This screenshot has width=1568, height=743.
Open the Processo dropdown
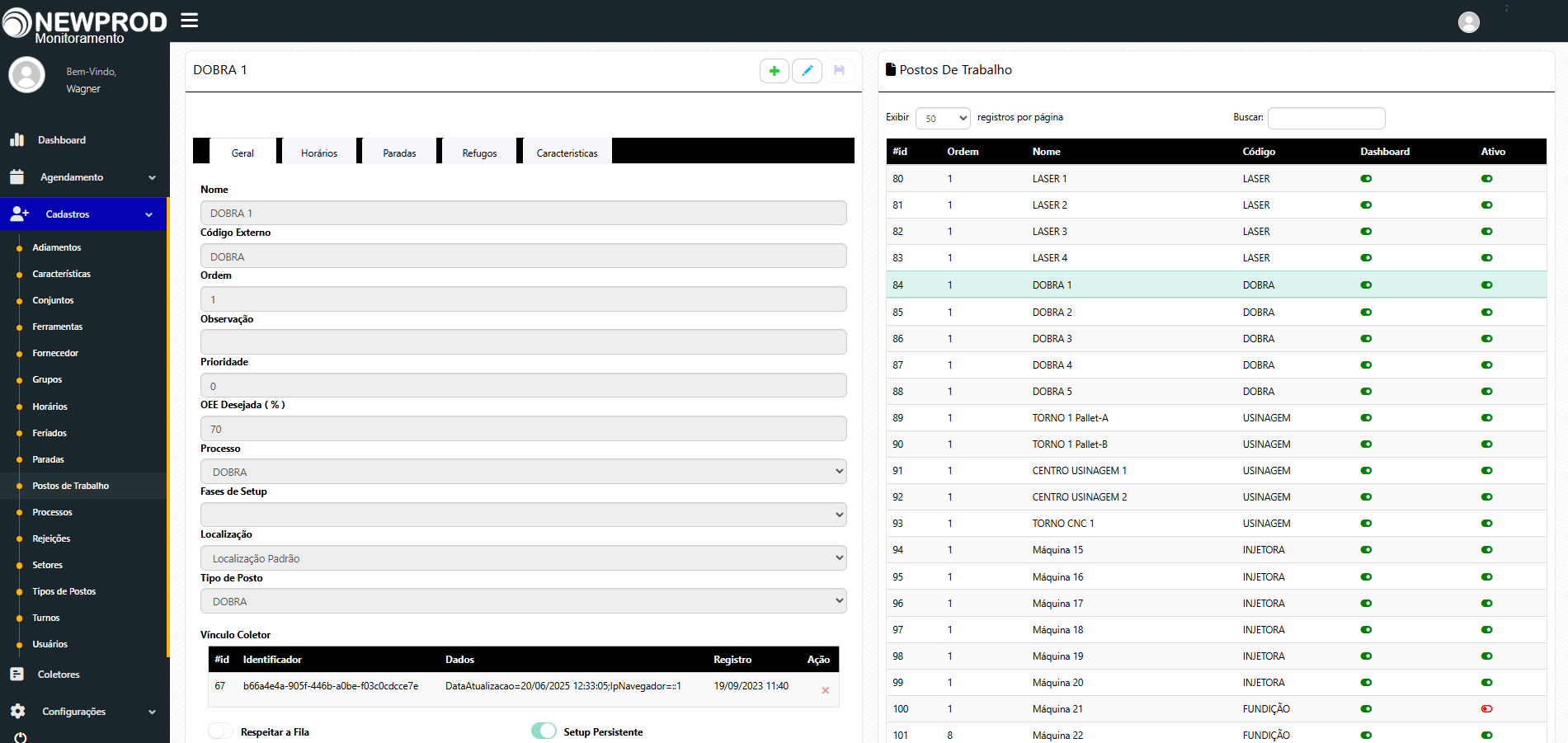point(523,472)
